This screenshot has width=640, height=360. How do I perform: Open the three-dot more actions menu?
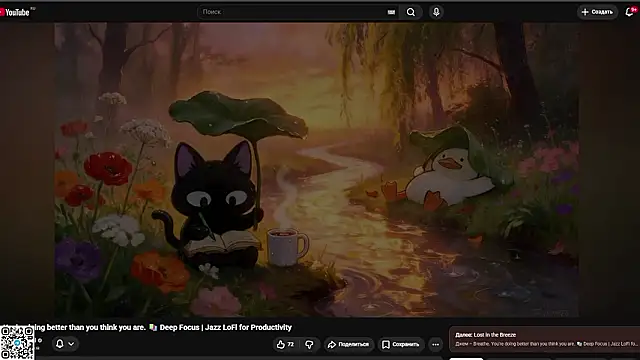point(436,344)
